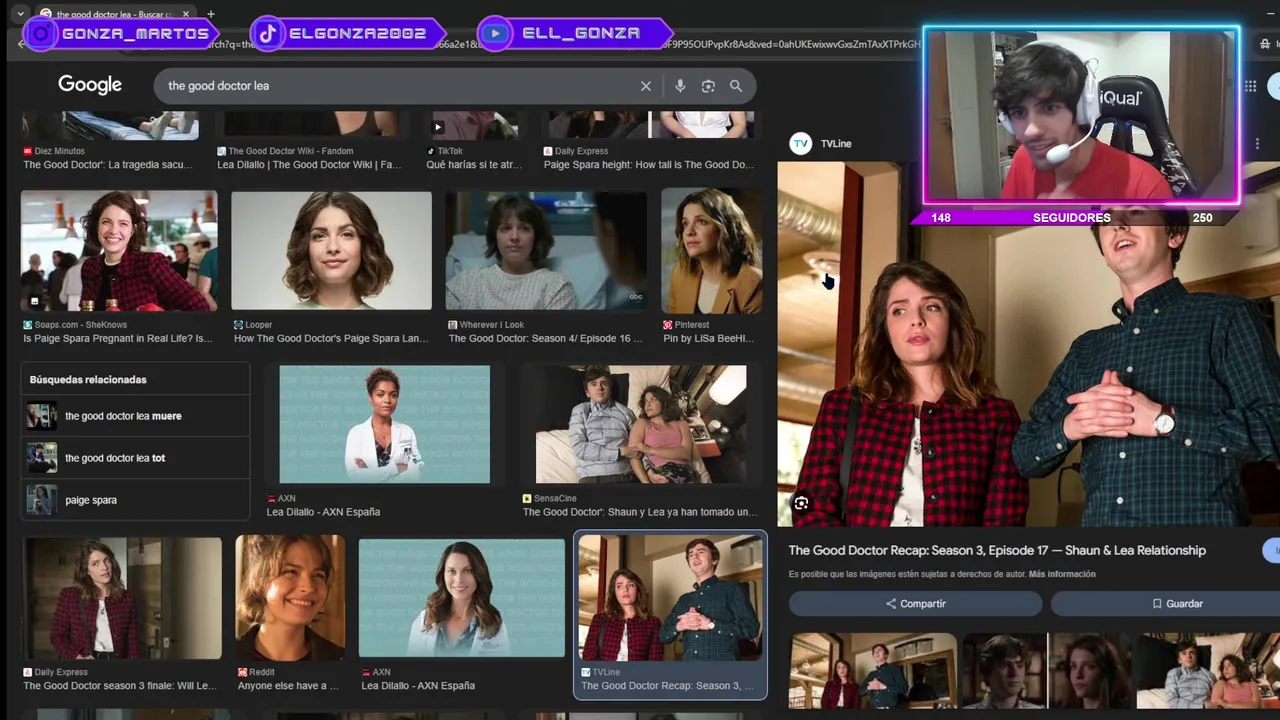The width and height of the screenshot is (1280, 720).
Task: Click 'Qué harías si te atr...' TikTok caption
Action: pos(474,165)
